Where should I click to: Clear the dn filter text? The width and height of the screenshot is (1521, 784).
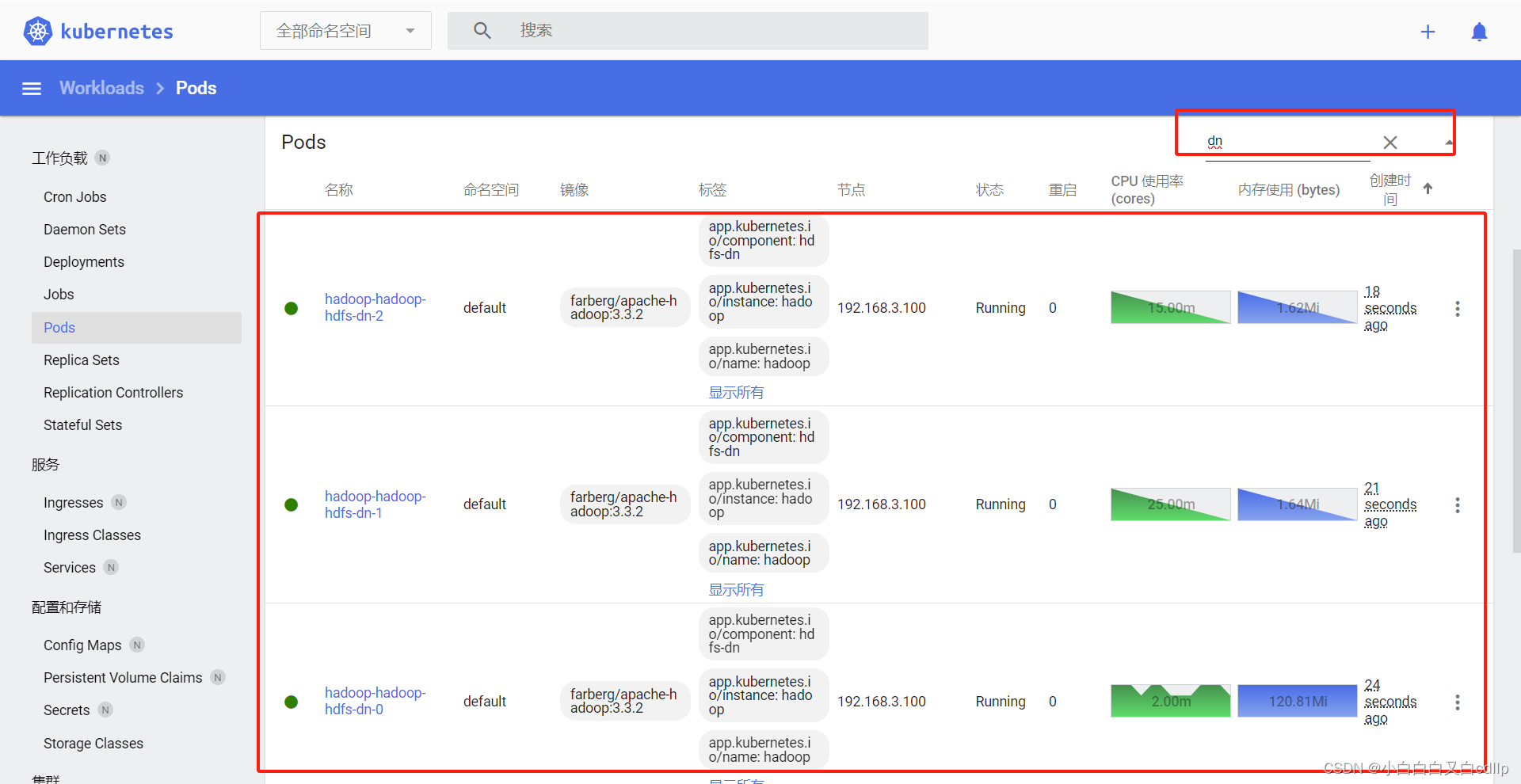click(1389, 143)
